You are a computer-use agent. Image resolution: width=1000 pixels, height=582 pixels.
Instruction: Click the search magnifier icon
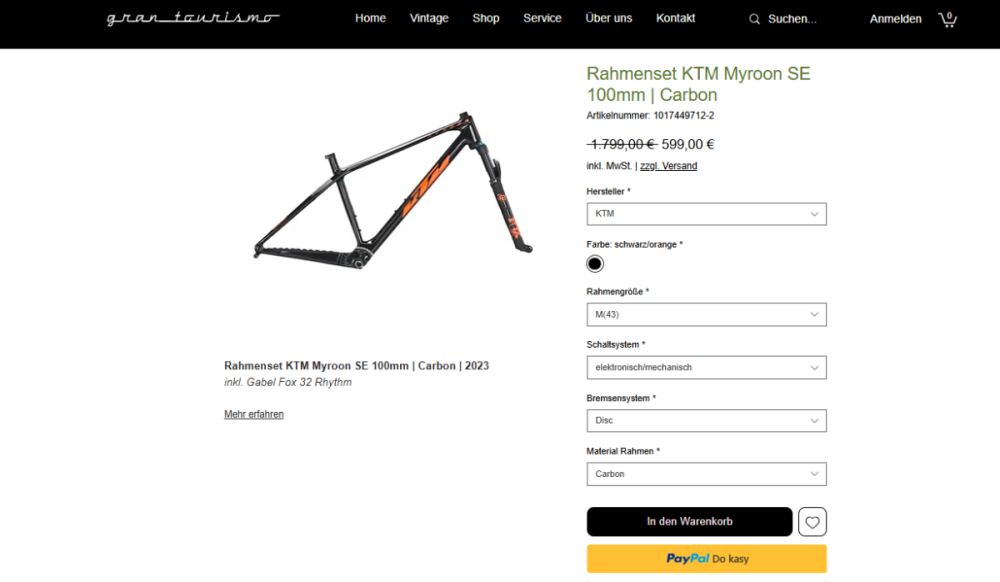[x=754, y=19]
